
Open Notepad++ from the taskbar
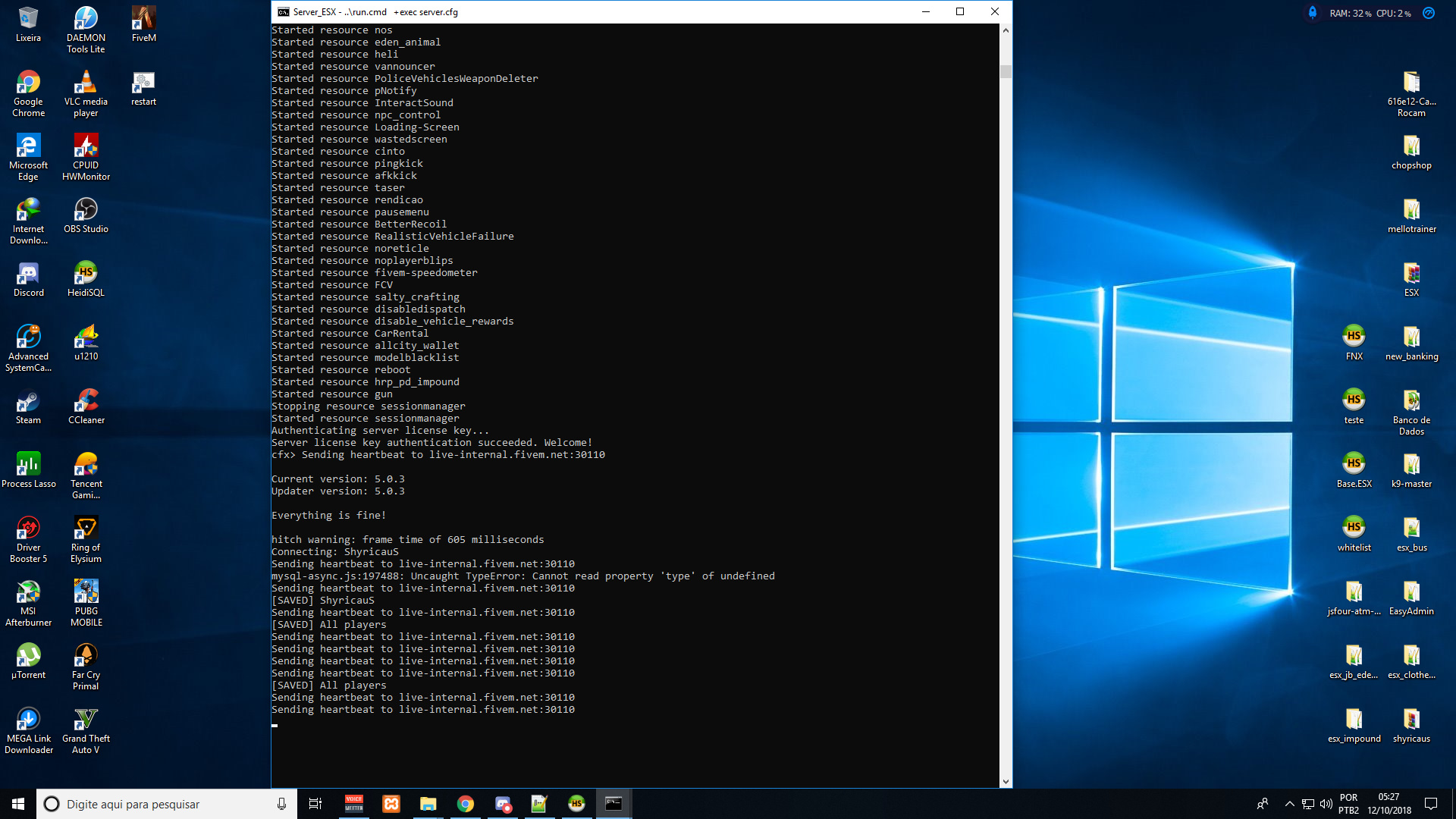539,803
